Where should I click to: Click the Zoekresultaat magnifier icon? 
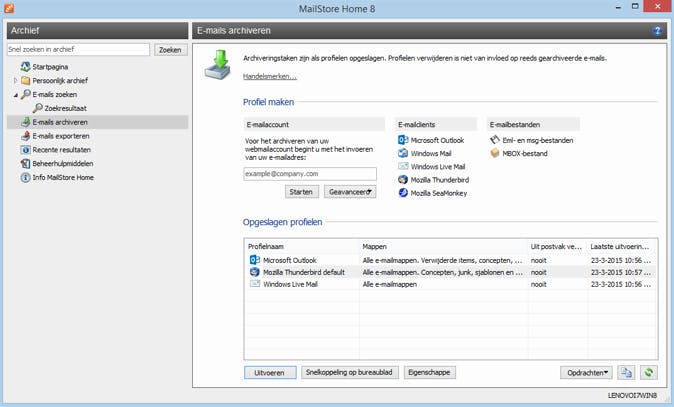[38, 108]
